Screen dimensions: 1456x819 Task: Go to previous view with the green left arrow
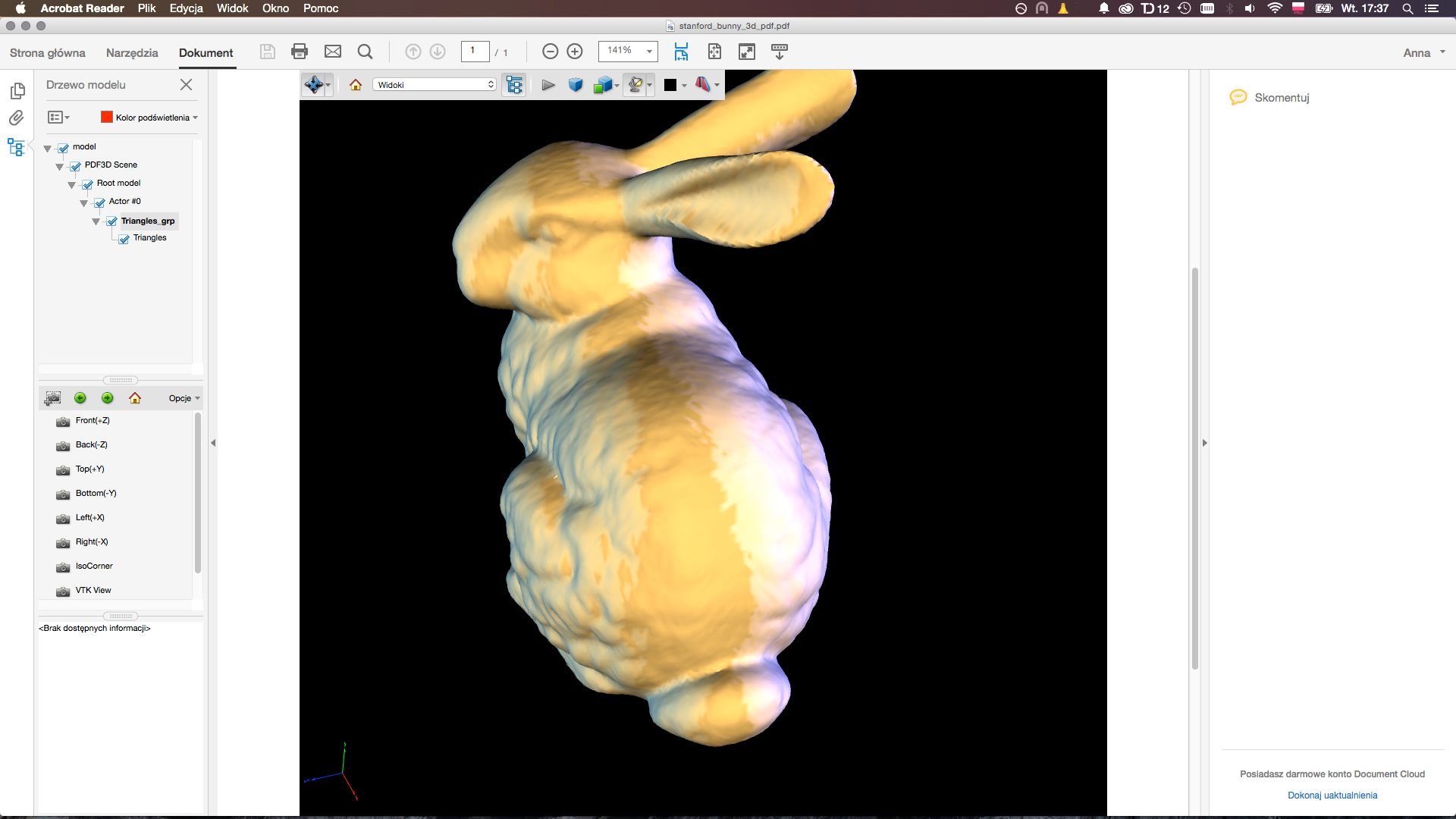point(80,398)
